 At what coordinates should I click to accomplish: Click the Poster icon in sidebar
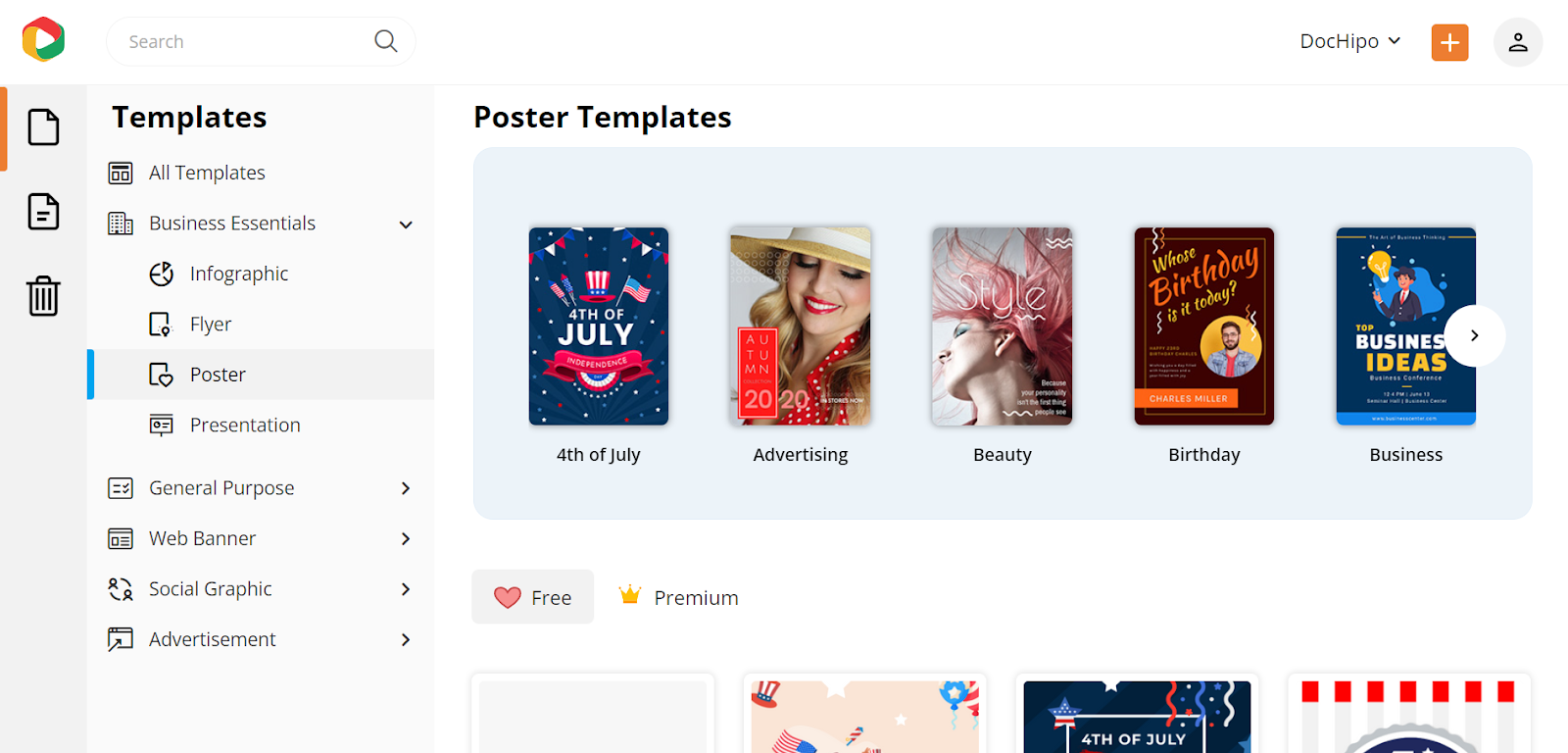[161, 375]
